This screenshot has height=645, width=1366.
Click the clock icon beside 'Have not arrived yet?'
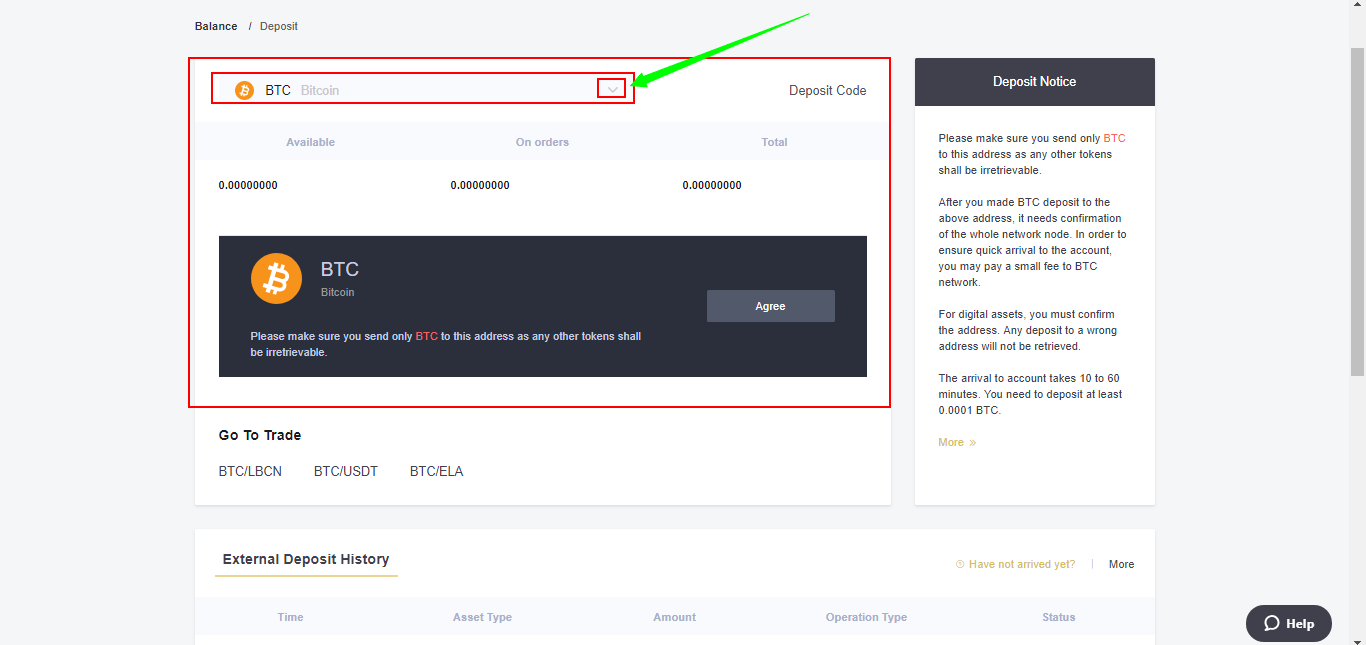(960, 564)
